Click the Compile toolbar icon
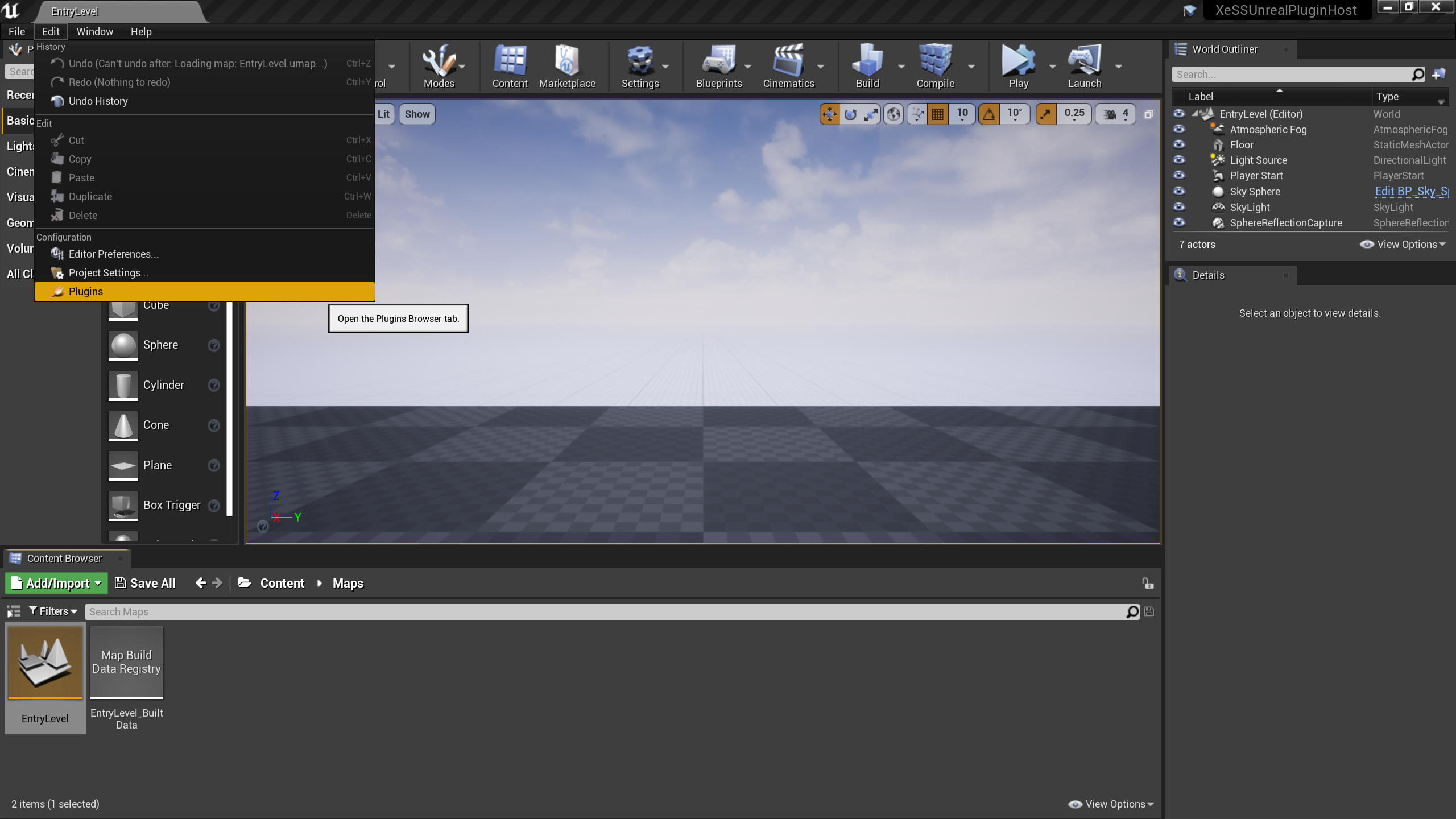The height and width of the screenshot is (819, 1456). coord(935,67)
